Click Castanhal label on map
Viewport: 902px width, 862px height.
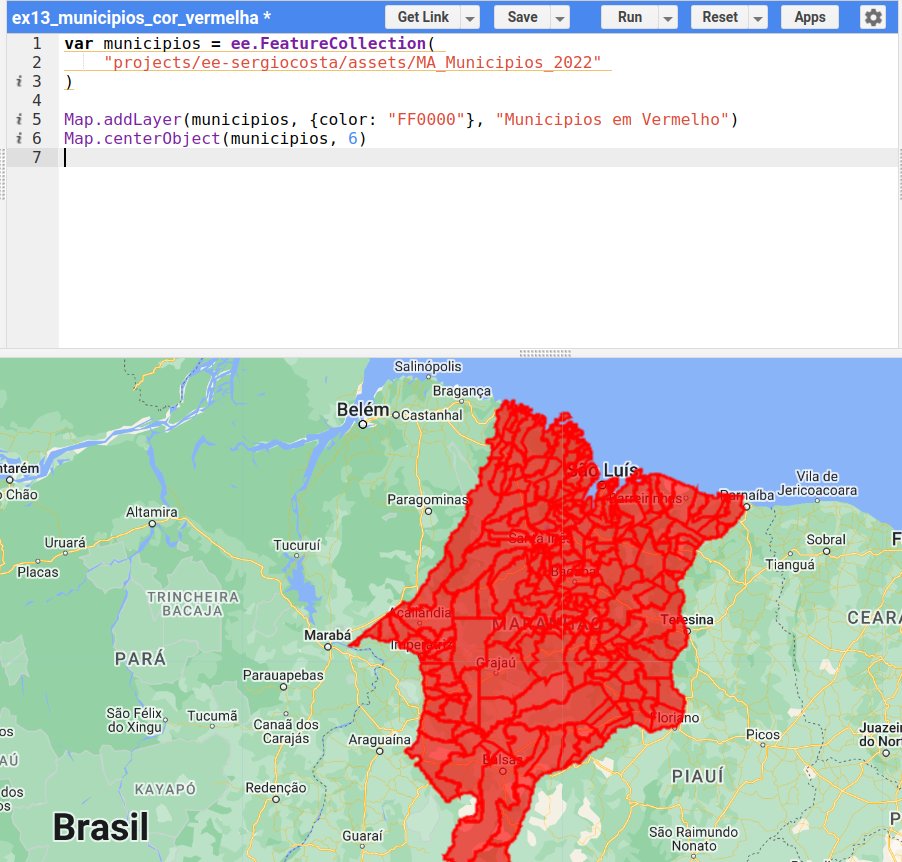pyautogui.click(x=431, y=415)
